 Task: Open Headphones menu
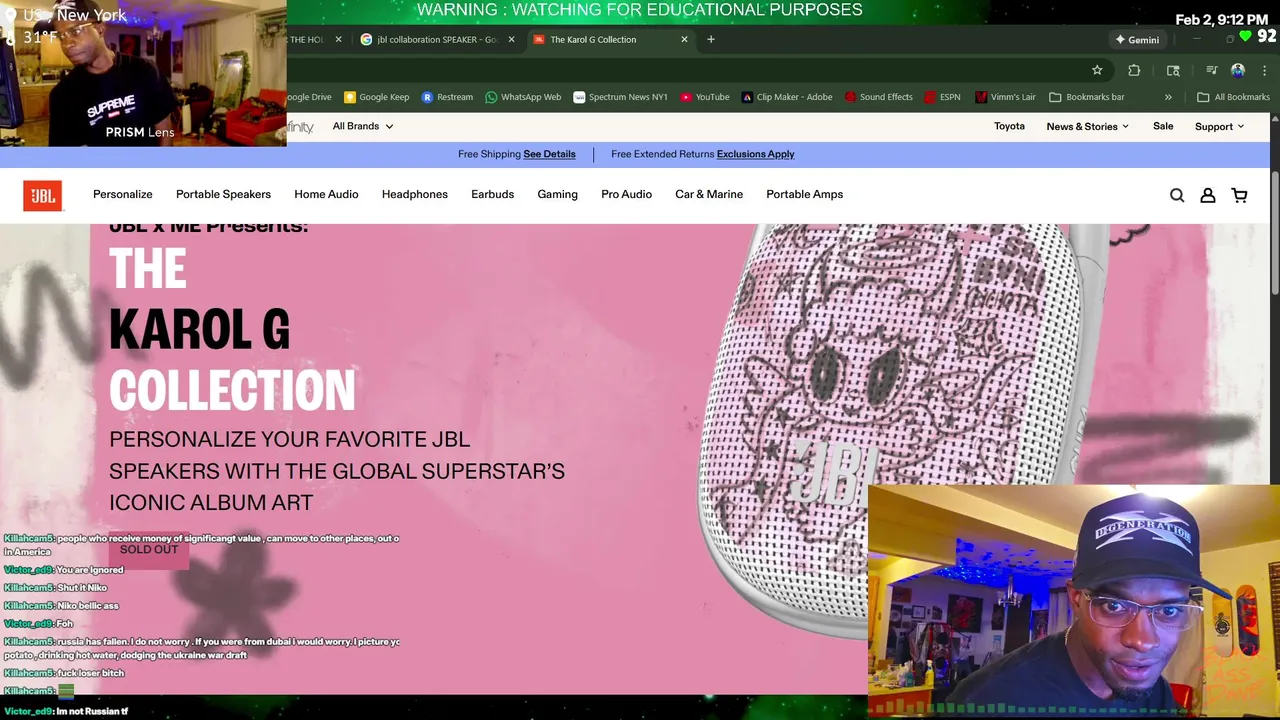point(414,194)
